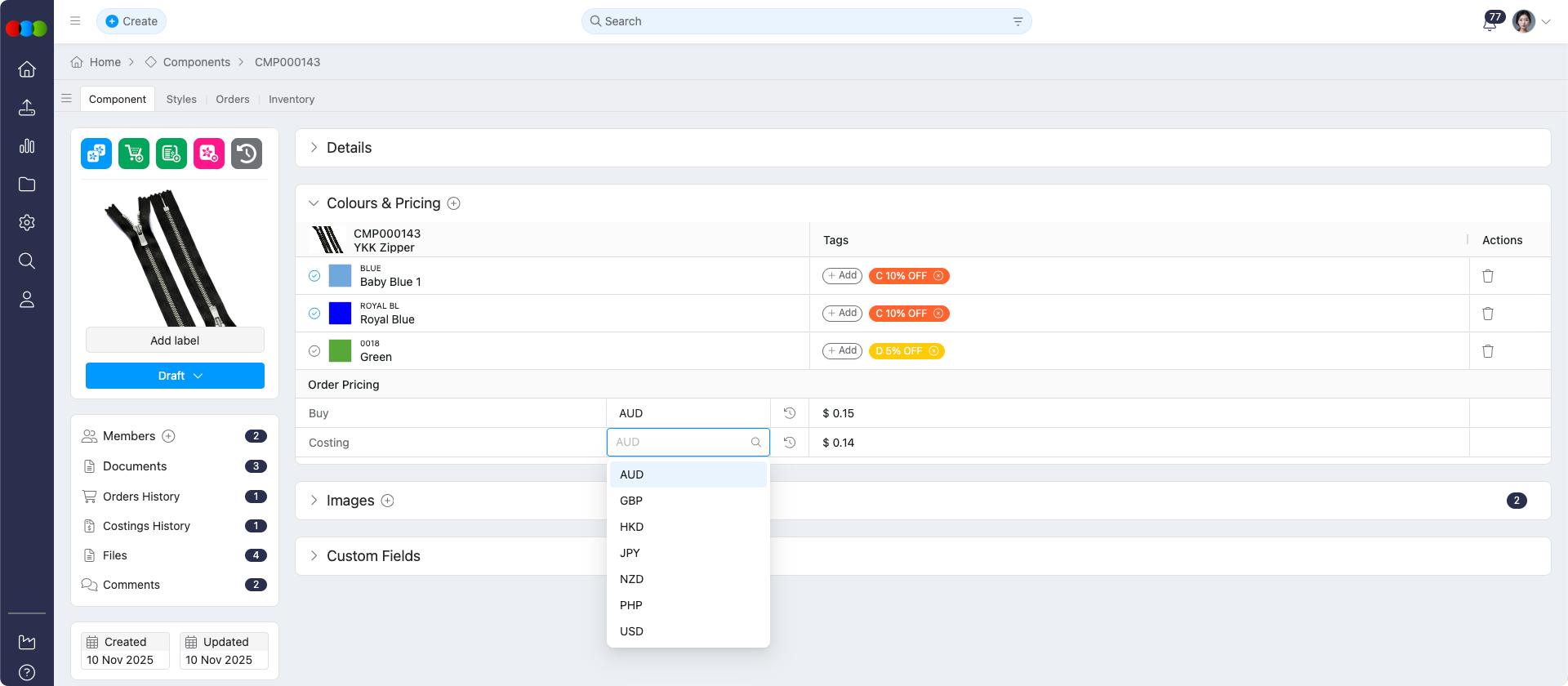Click the grey history clock icon
1568x686 pixels.
(247, 154)
